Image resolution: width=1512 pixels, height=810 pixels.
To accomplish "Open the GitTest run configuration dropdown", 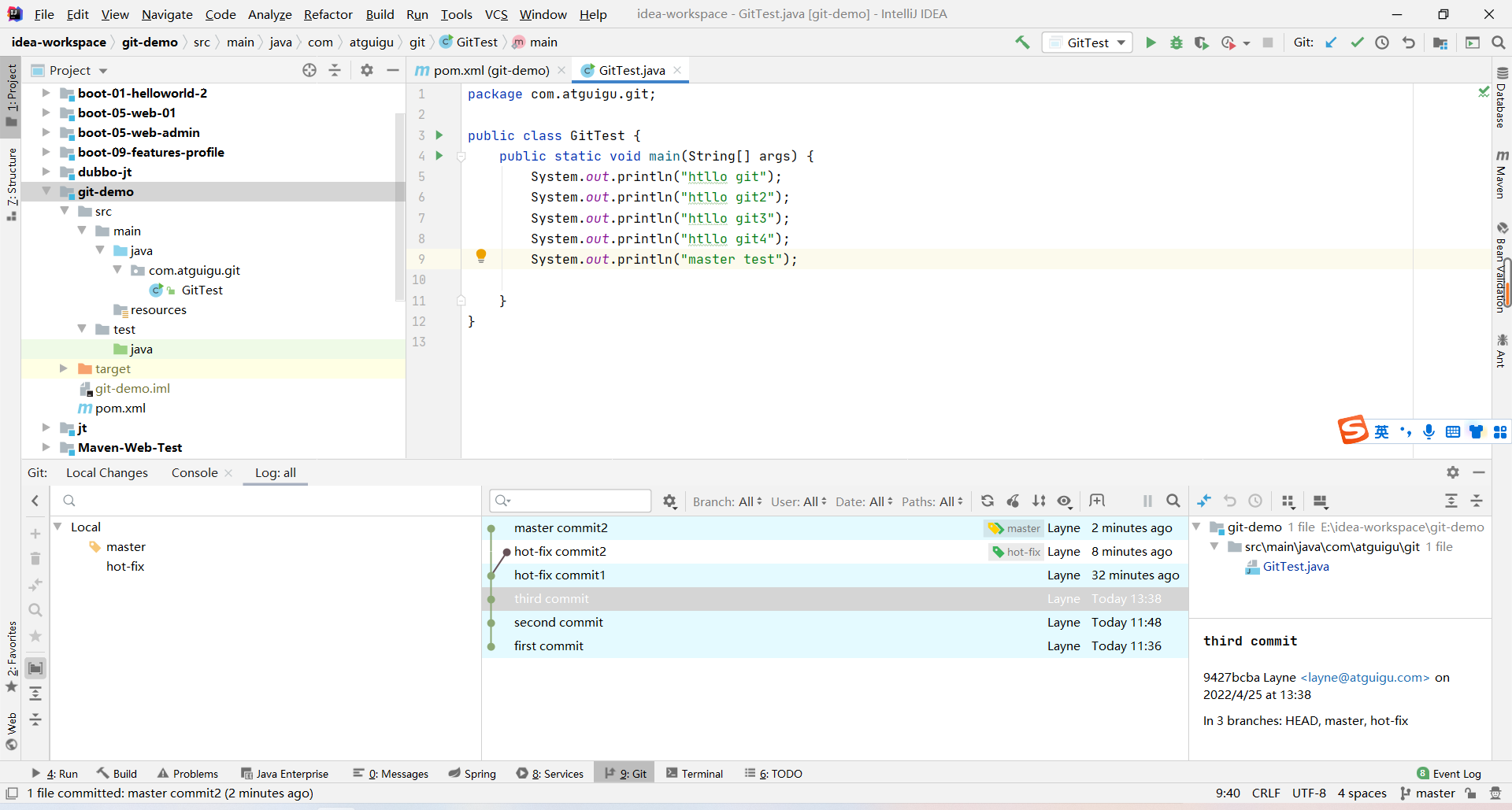I will coord(1088,43).
